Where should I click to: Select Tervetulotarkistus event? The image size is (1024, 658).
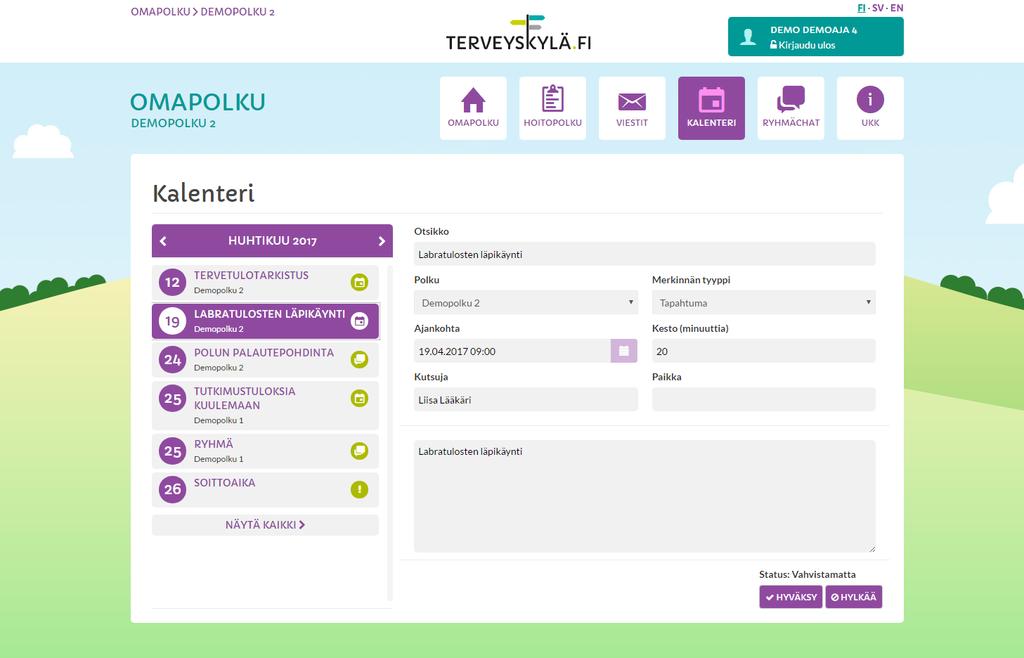point(265,283)
